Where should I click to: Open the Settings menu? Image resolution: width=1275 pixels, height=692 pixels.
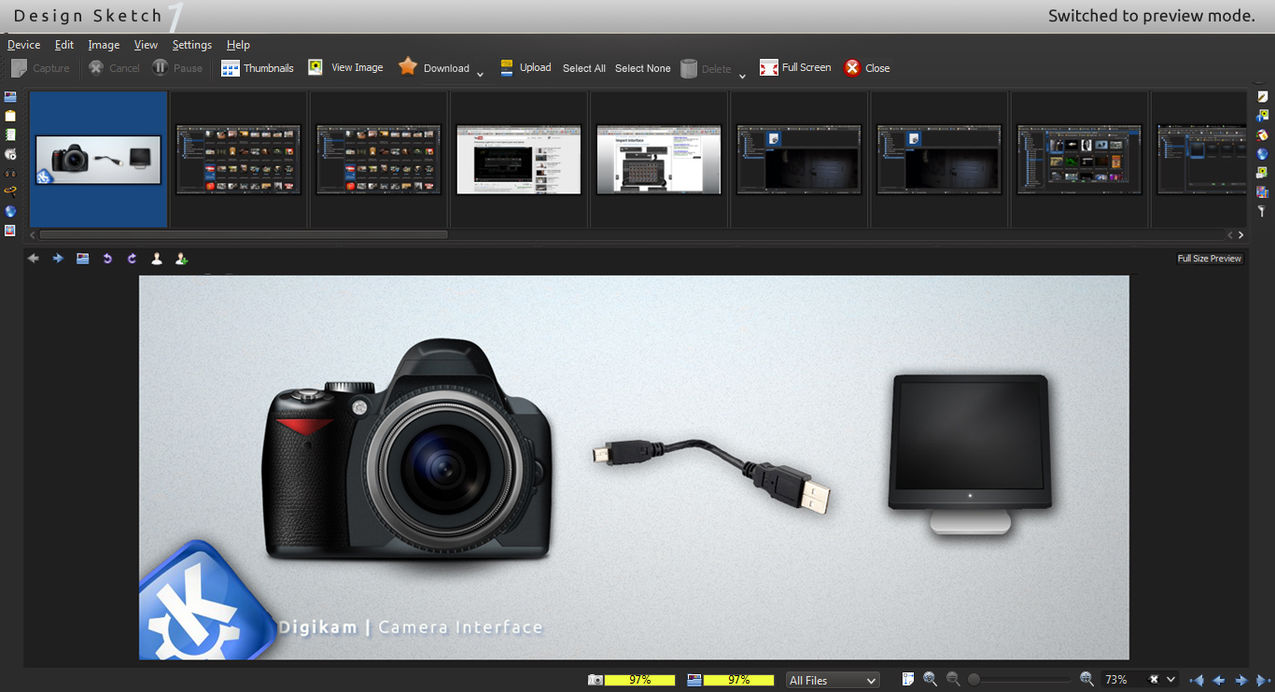pos(191,45)
